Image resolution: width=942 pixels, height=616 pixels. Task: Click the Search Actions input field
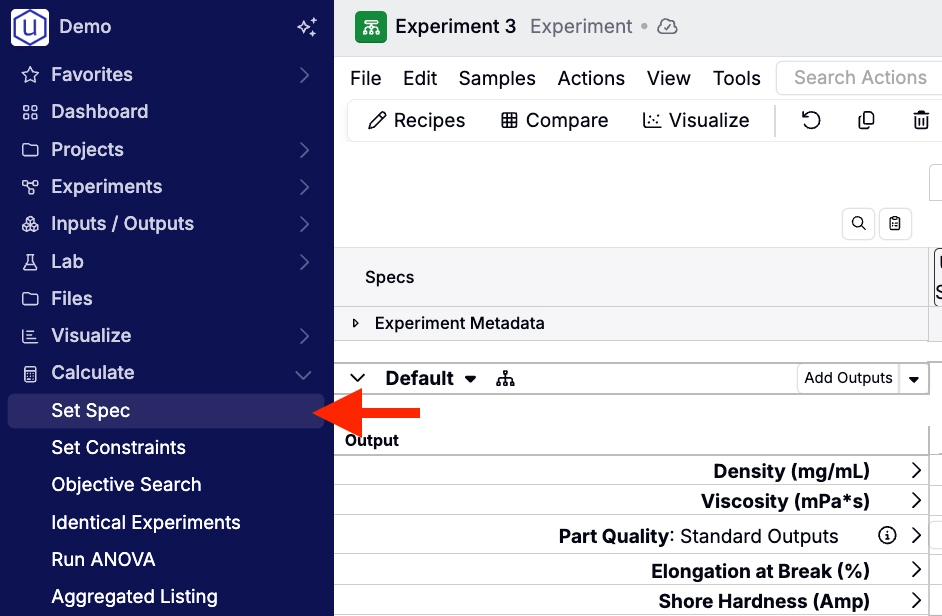pos(860,78)
